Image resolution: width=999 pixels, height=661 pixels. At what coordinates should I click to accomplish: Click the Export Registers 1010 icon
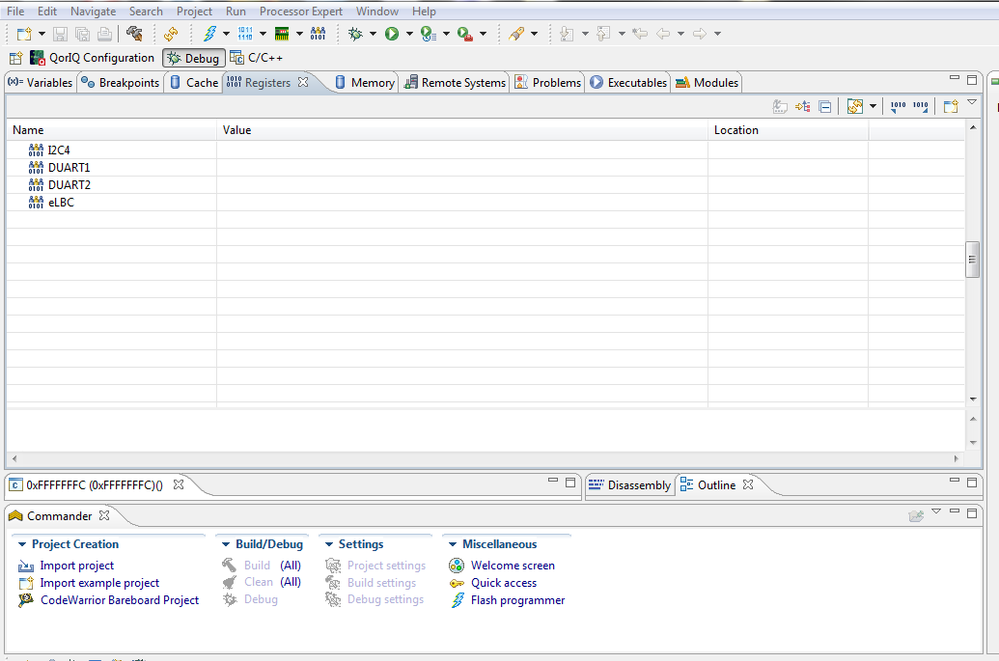pyautogui.click(x=921, y=106)
